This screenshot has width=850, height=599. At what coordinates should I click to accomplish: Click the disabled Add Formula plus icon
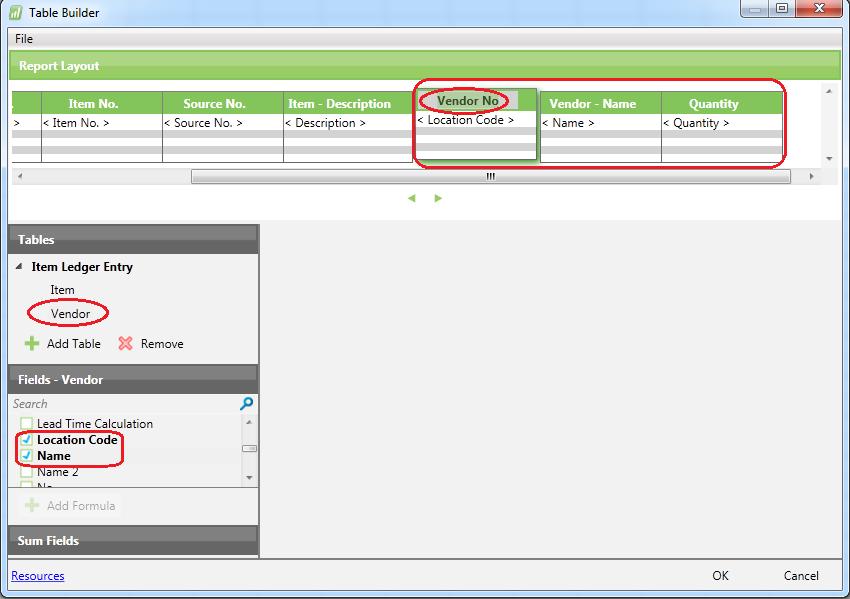click(x=32, y=505)
